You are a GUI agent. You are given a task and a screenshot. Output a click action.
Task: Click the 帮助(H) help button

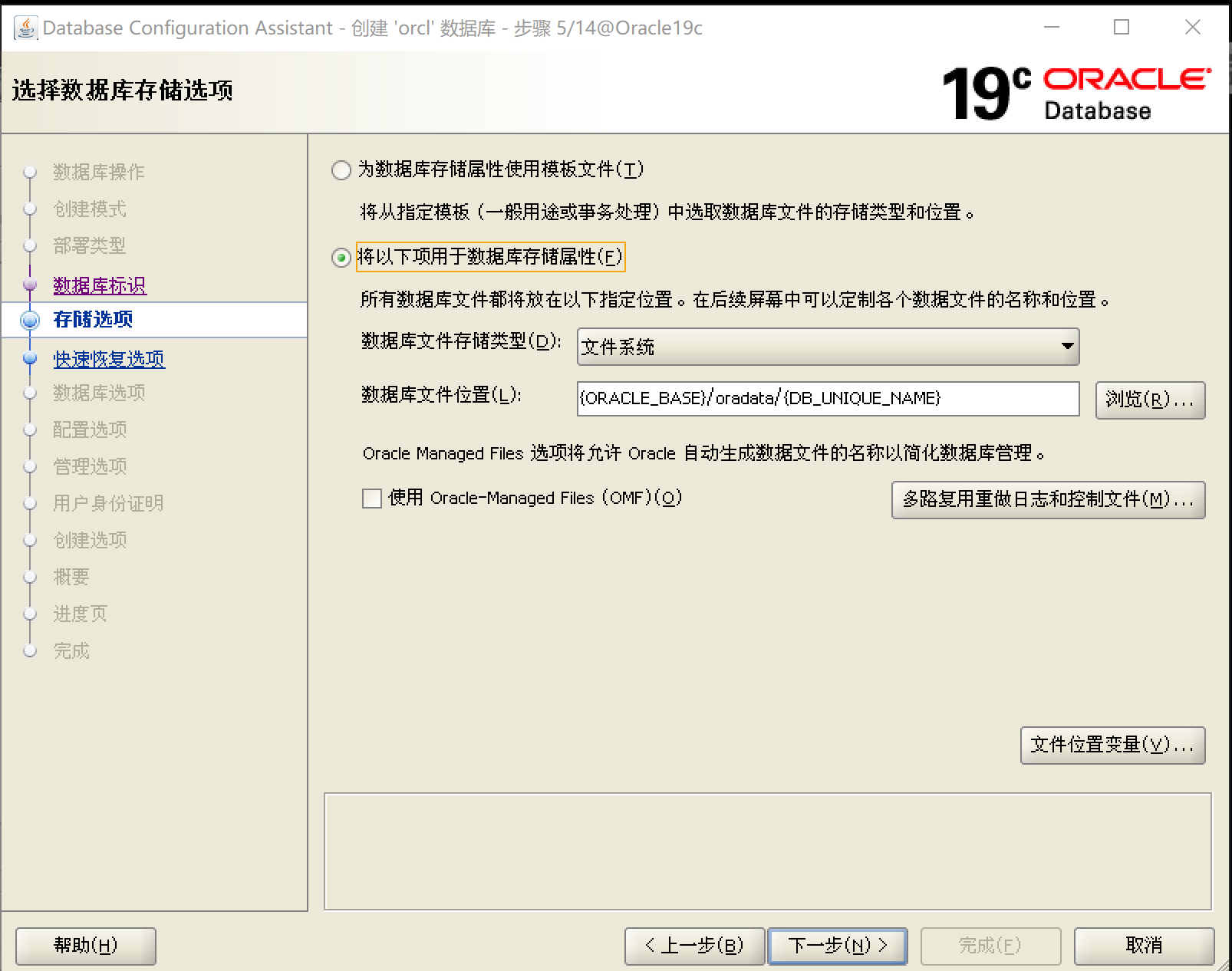pyautogui.click(x=86, y=946)
